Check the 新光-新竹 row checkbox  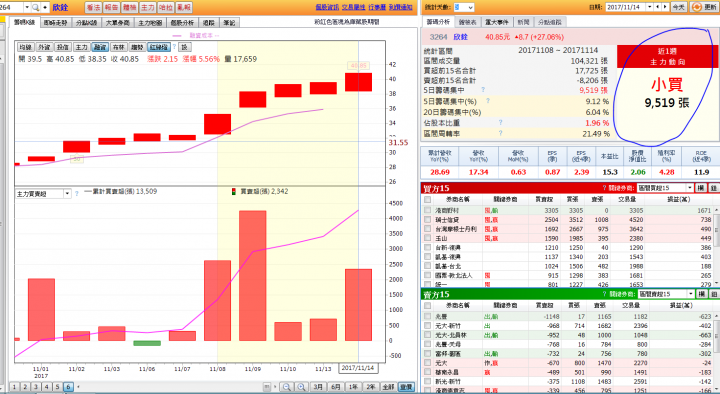click(428, 381)
